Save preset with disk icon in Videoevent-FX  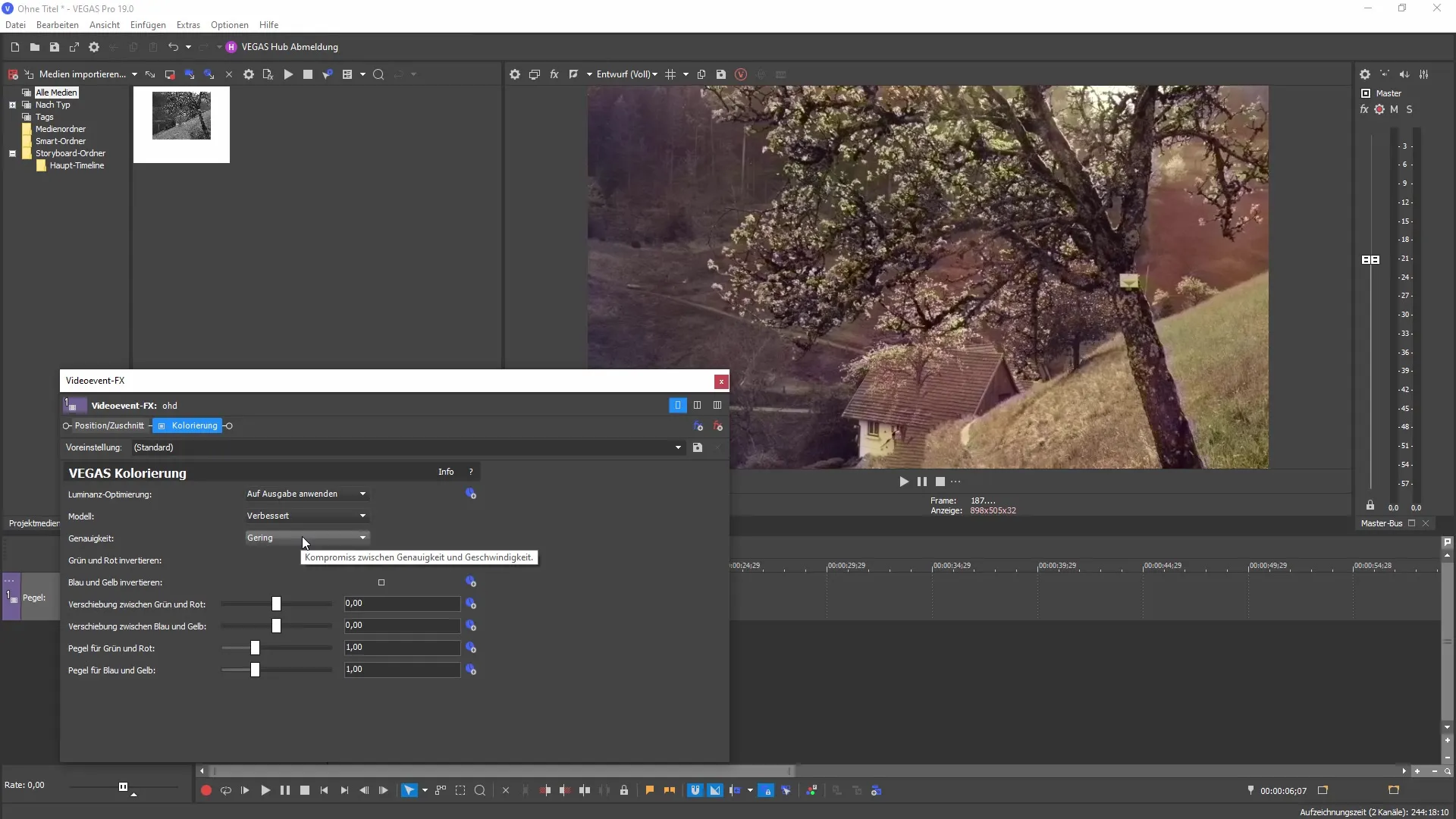pos(698,447)
